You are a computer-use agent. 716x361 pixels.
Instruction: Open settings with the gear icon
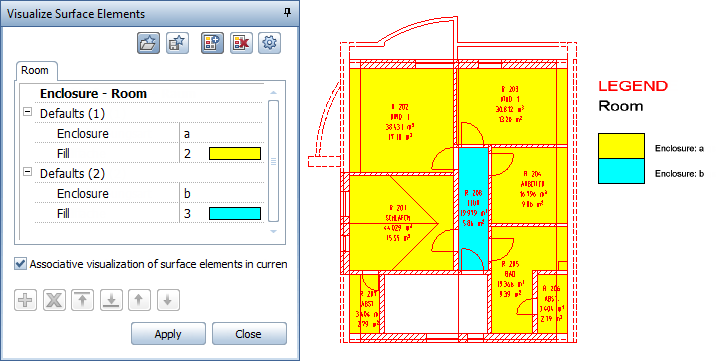tap(269, 43)
